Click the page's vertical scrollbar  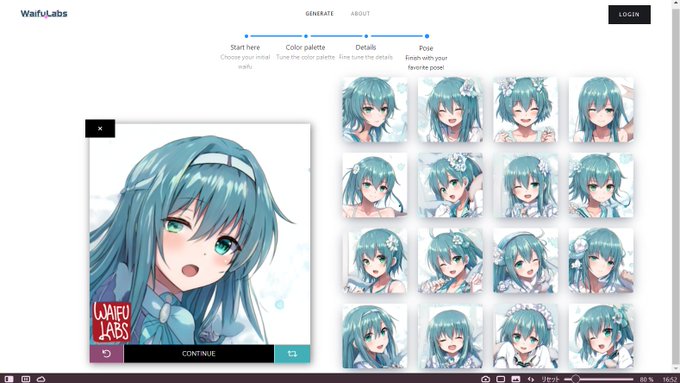[x=676, y=187]
